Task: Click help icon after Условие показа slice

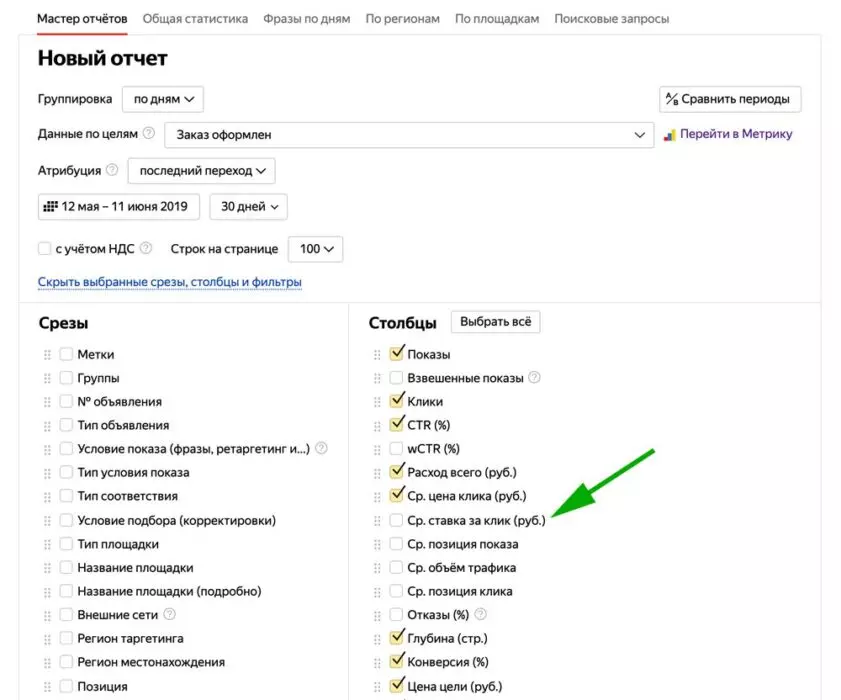Action: click(321, 448)
